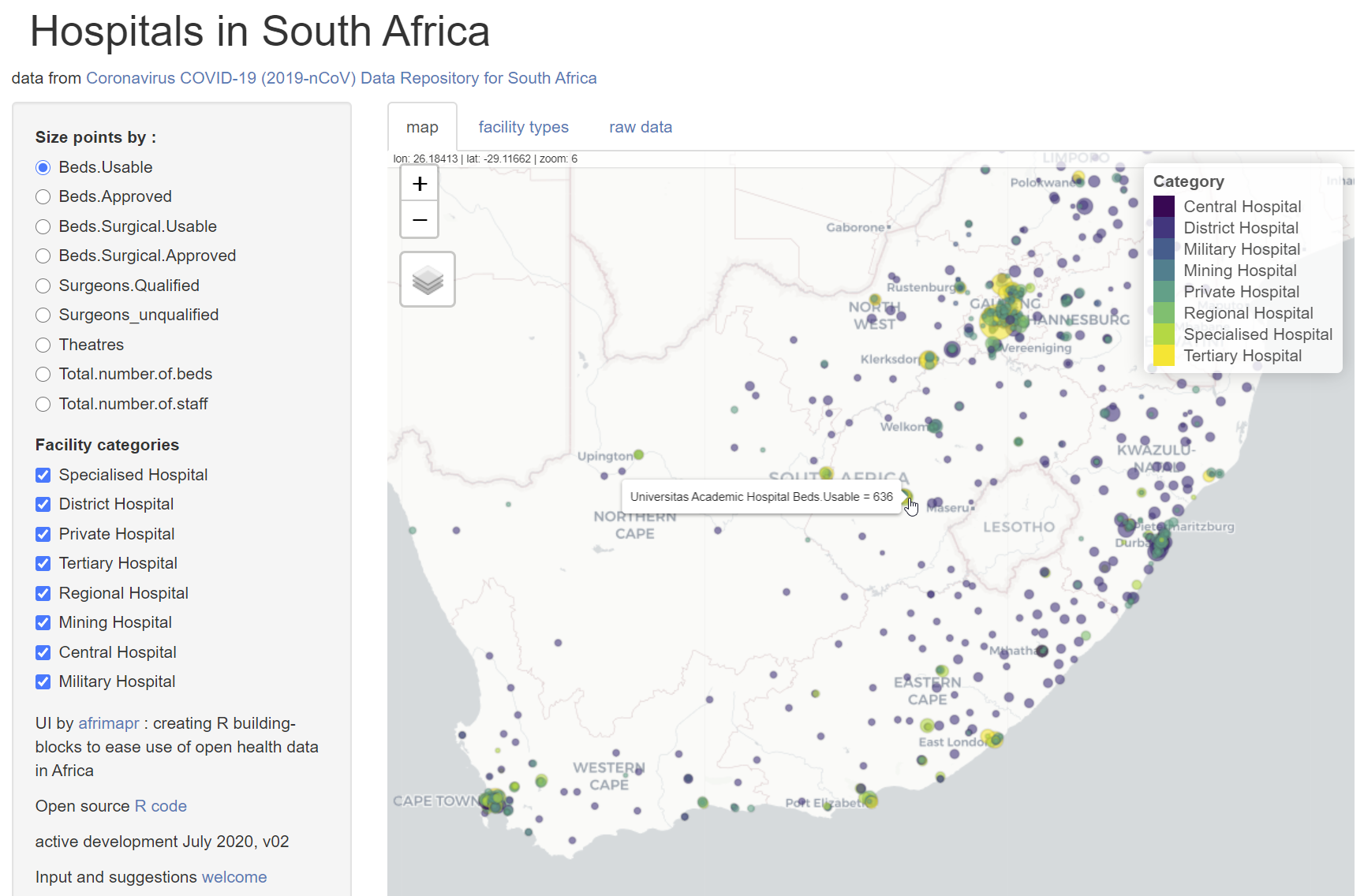1364x896 pixels.
Task: Click Tertiary Hospital yellow legend swatch
Action: click(x=1164, y=356)
